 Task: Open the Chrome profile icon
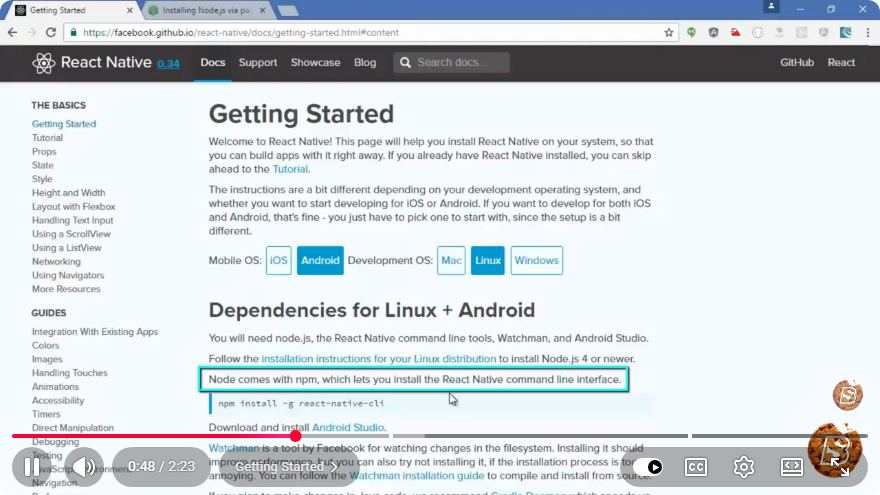point(771,6)
